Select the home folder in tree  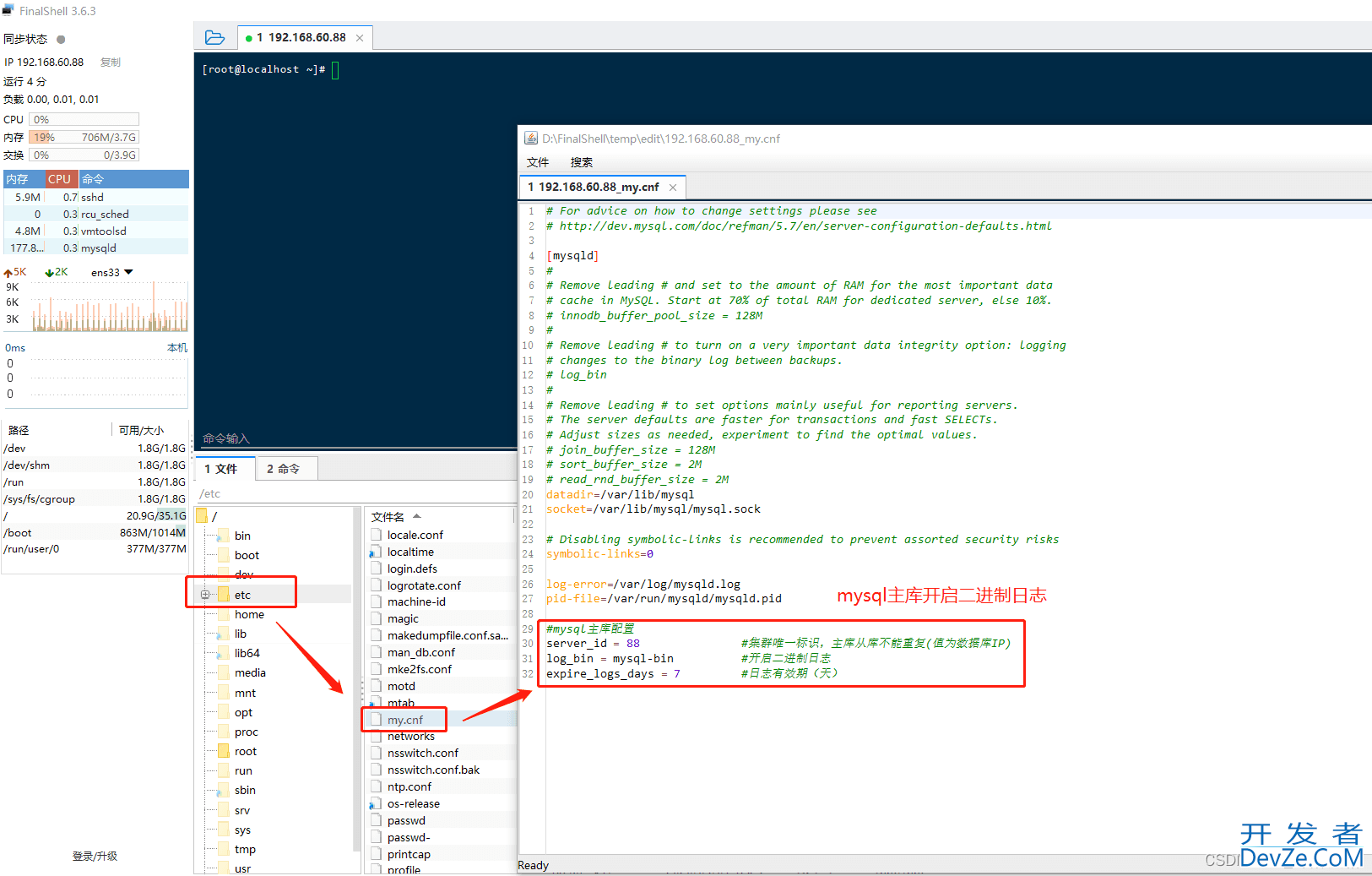(249, 614)
